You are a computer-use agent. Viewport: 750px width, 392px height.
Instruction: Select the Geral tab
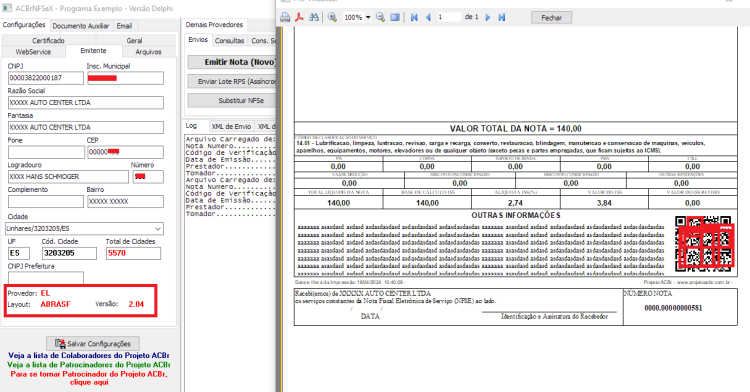point(134,41)
